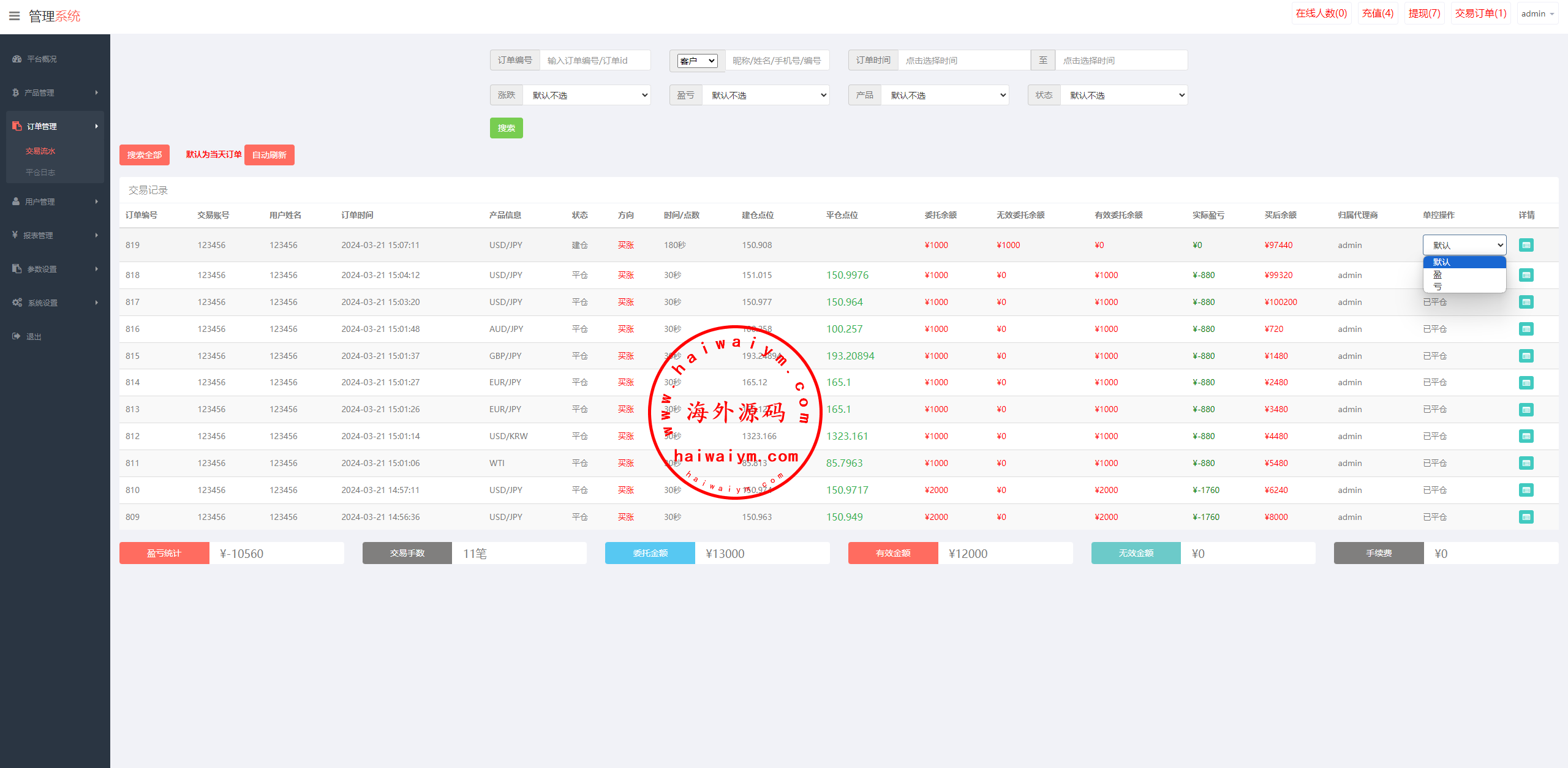1568x768 pixels.
Task: Open the admin account dropdown
Action: click(1537, 13)
